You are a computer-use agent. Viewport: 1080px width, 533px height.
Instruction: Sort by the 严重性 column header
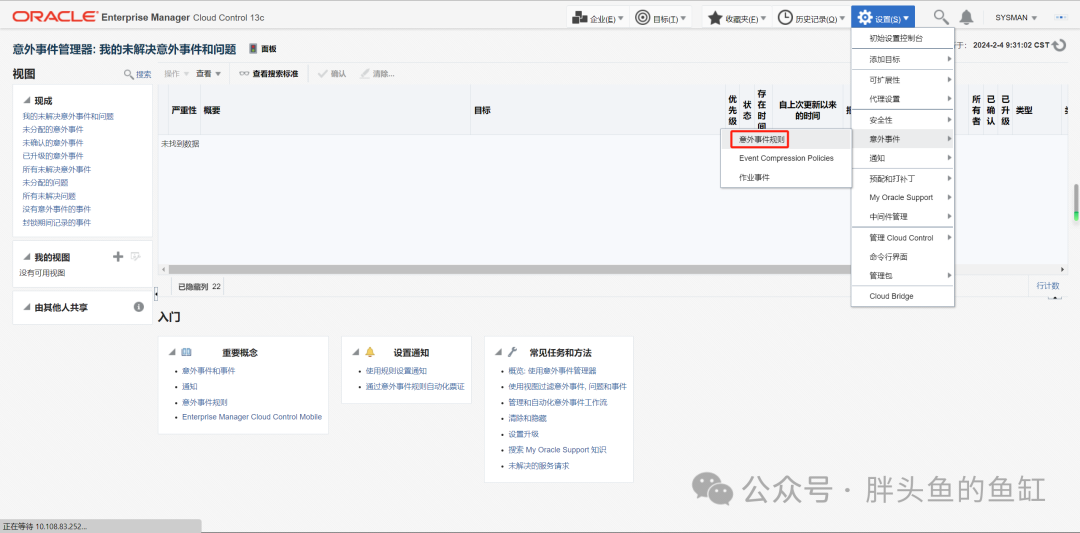(184, 110)
